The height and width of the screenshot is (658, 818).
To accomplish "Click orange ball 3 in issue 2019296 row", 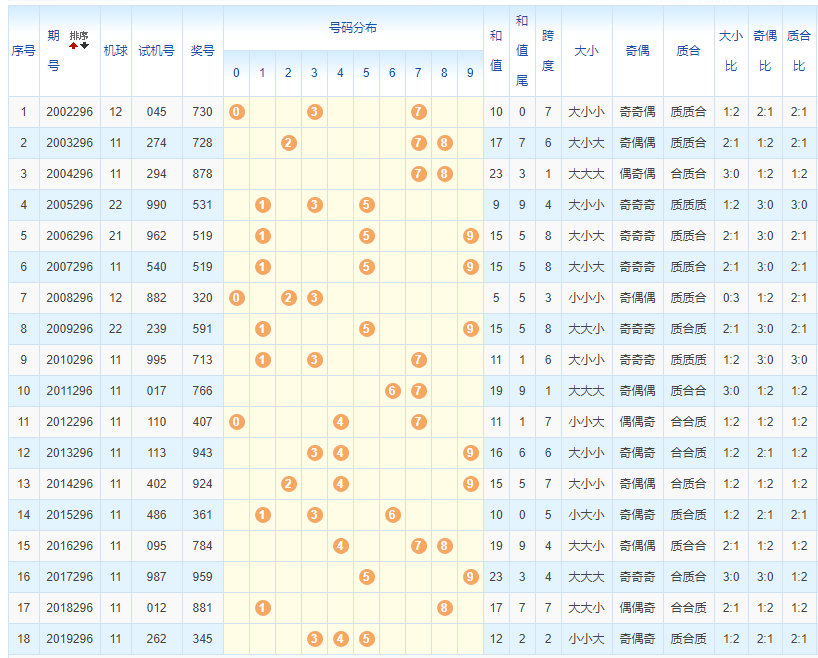I will pos(314,639).
